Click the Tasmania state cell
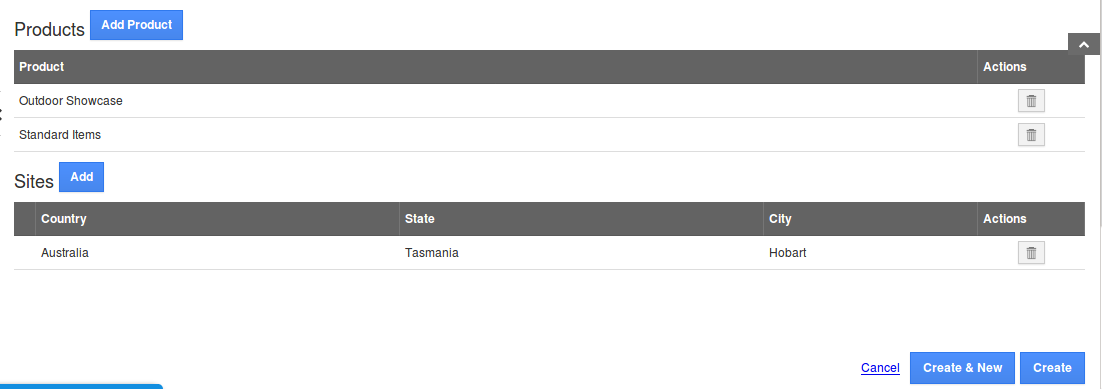Image resolution: width=1102 pixels, height=389 pixels. 432,253
